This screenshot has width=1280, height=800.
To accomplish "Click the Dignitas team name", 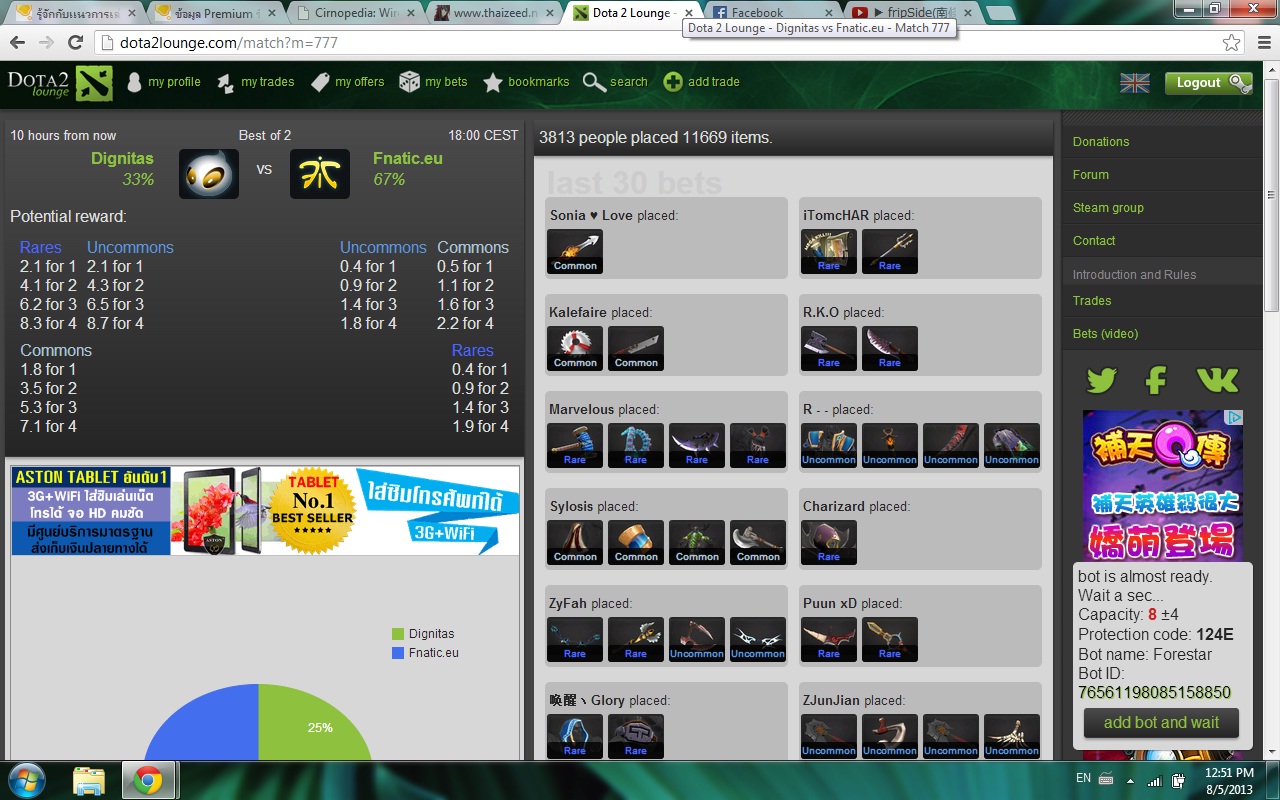I will tap(122, 158).
